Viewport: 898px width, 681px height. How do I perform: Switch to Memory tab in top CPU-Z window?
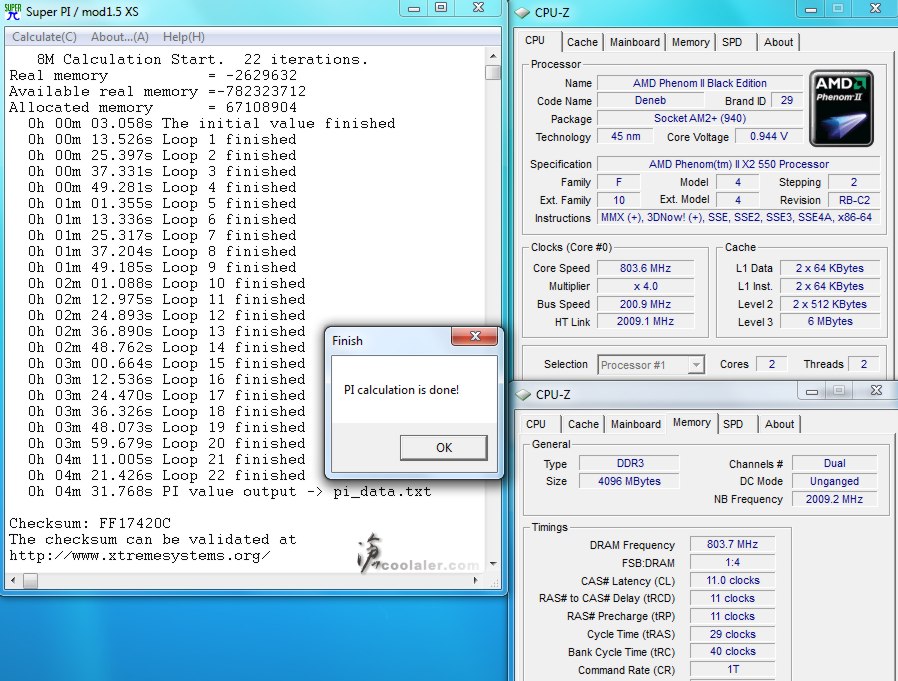tap(690, 42)
